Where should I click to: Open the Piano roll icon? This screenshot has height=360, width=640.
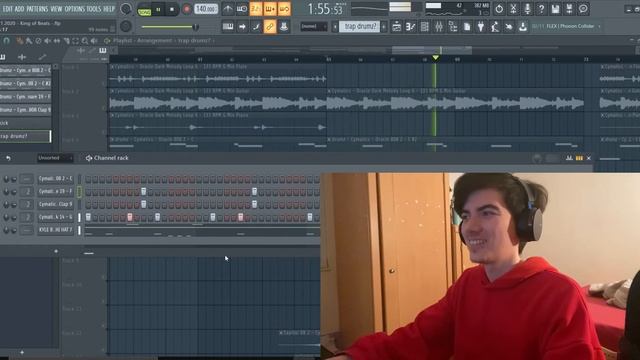(x=411, y=27)
